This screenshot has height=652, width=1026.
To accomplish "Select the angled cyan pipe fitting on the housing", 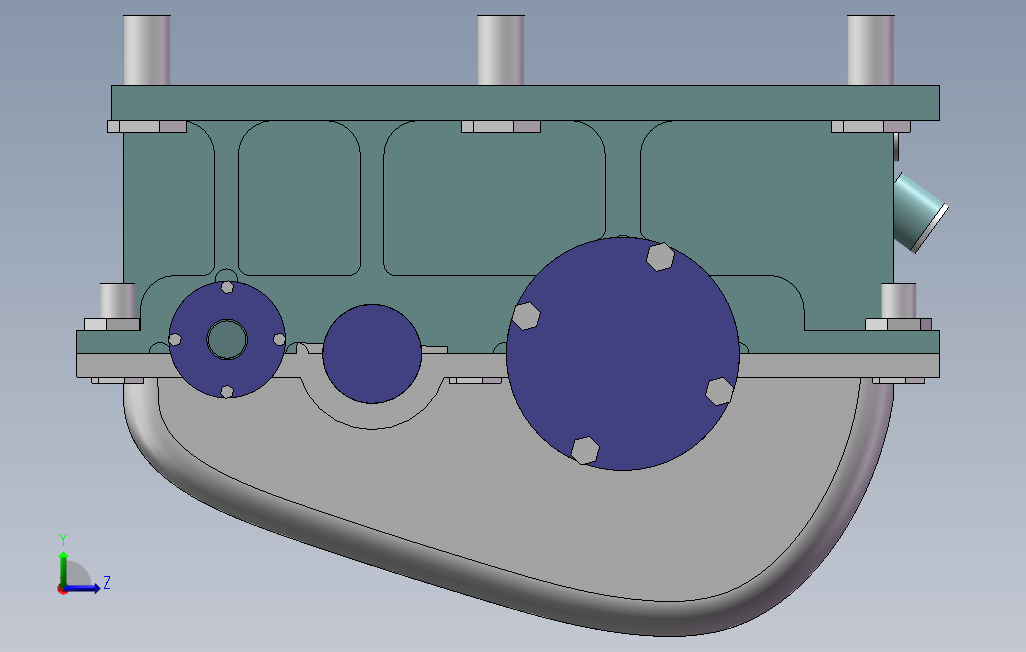I will coord(919,211).
